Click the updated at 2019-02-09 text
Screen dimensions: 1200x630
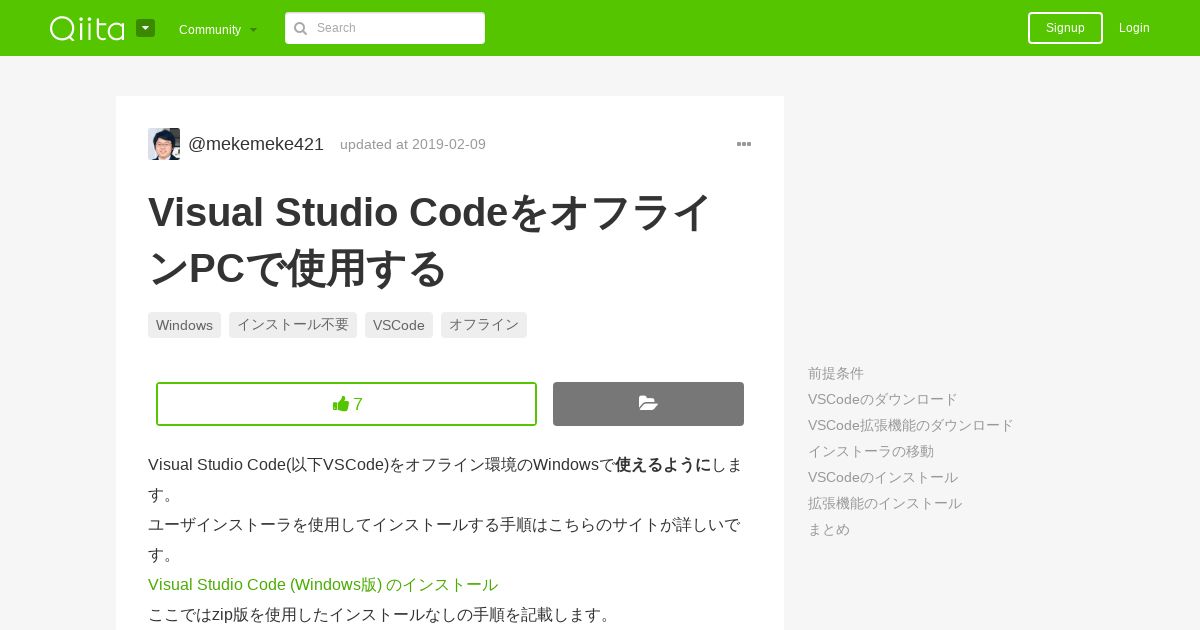click(413, 144)
